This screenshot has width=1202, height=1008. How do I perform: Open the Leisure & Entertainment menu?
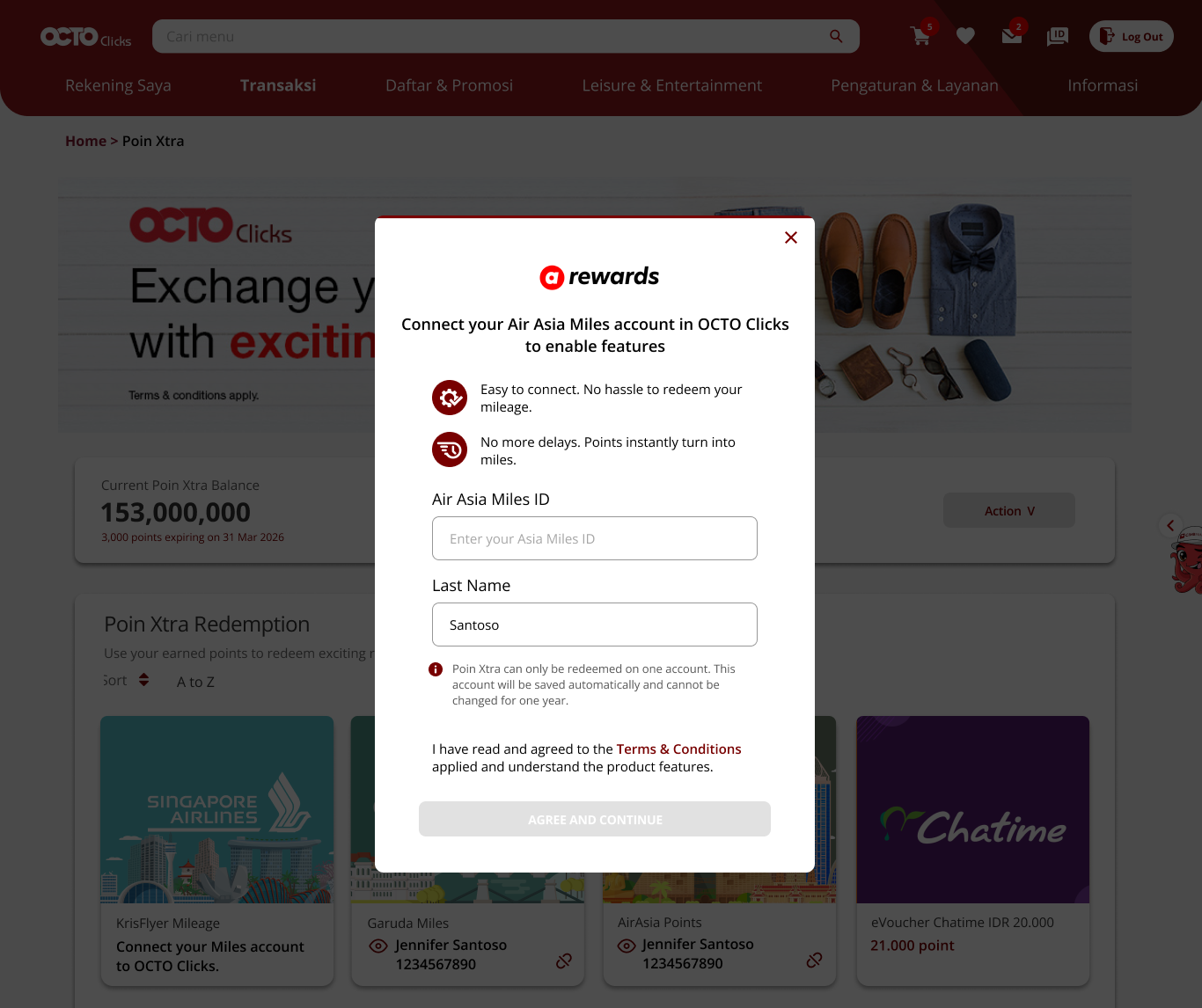(672, 85)
